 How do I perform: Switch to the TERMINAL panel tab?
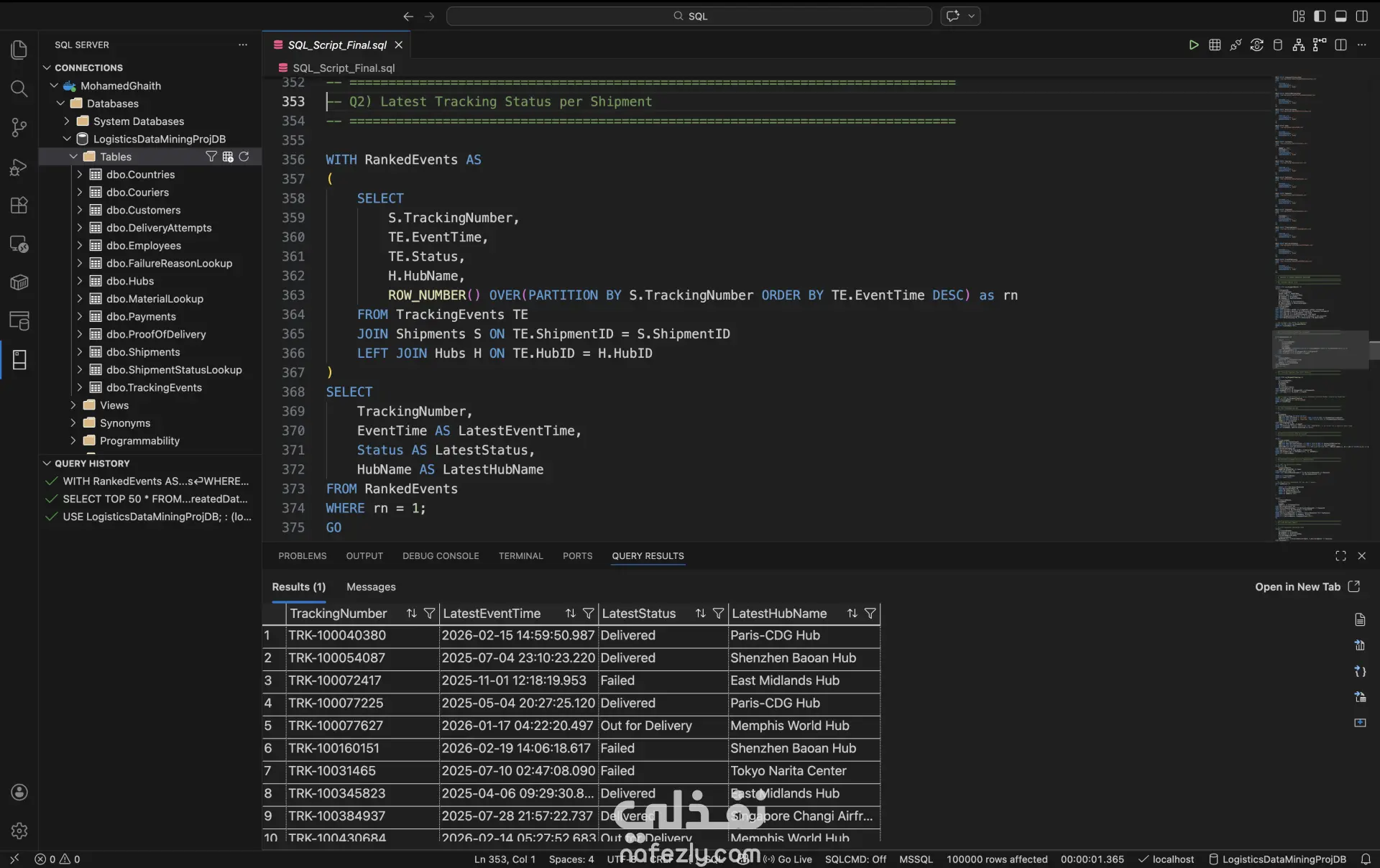point(520,555)
